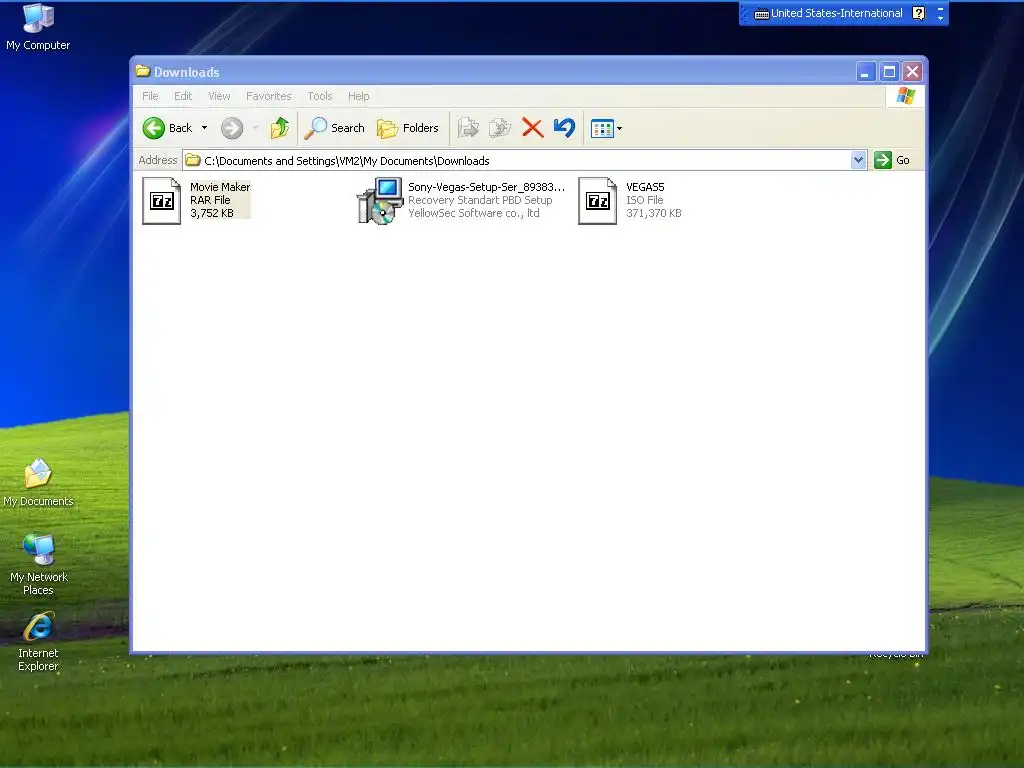Open the File menu
Image resolution: width=1024 pixels, height=768 pixels.
pyautogui.click(x=150, y=96)
